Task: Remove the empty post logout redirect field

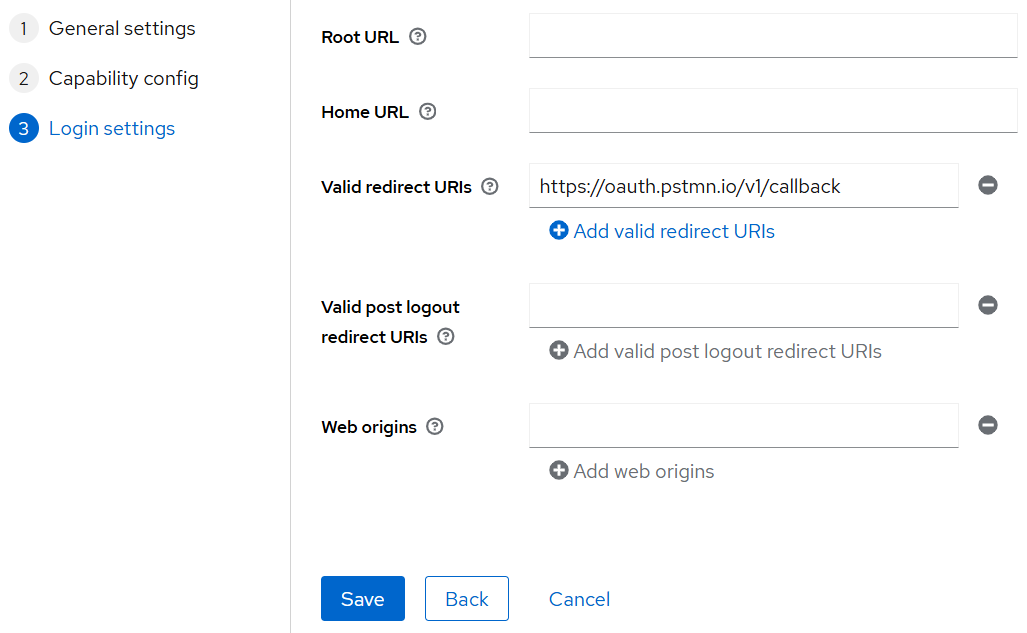Action: (x=988, y=305)
